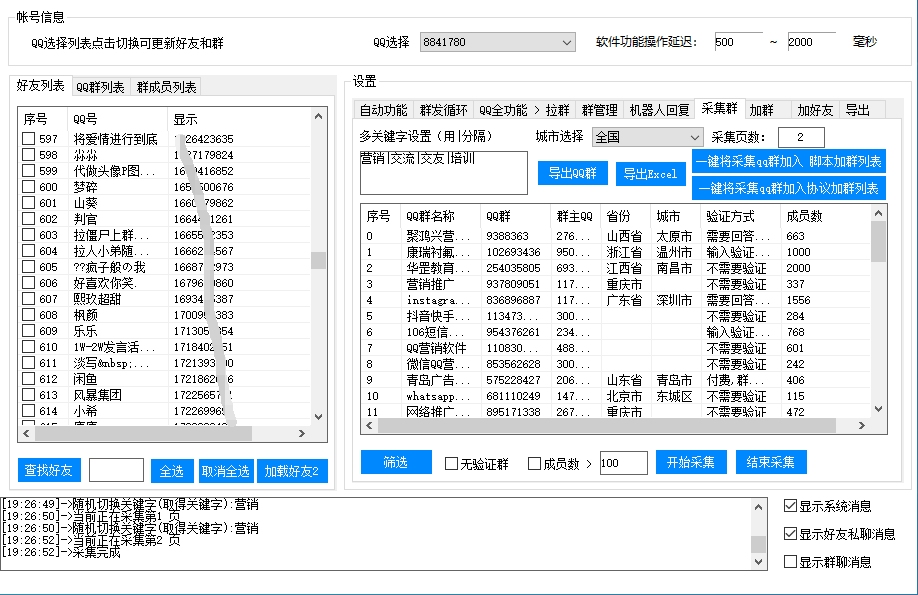The height and width of the screenshot is (595, 918).
Task: Check the box for friend row 614 小希
Action: (x=29, y=411)
